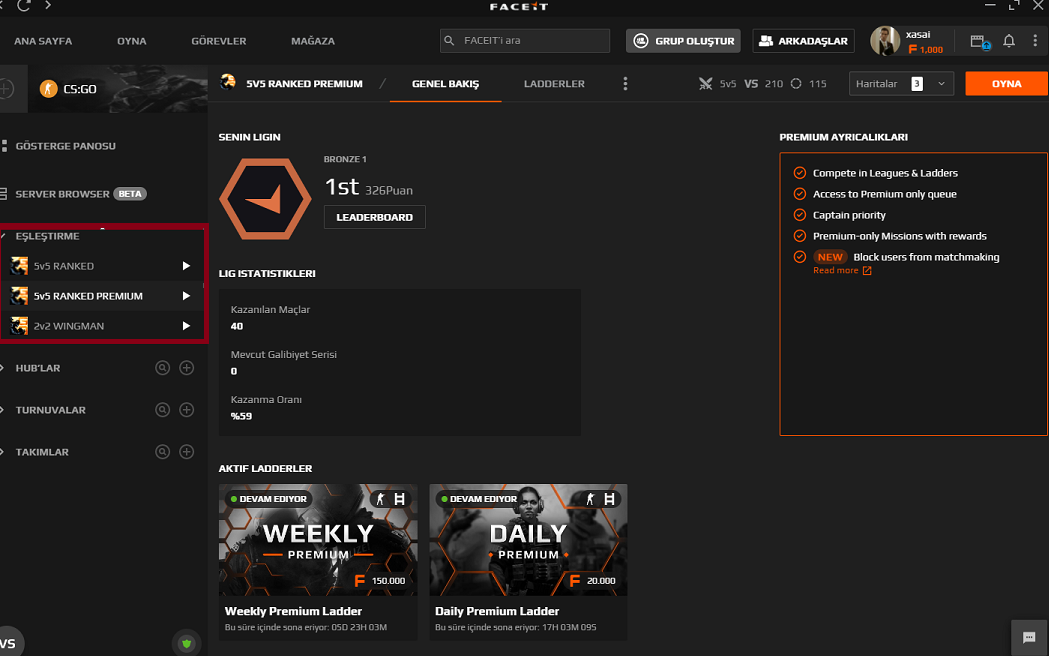Open Daily Premium Ladder card image

pyautogui.click(x=529, y=540)
